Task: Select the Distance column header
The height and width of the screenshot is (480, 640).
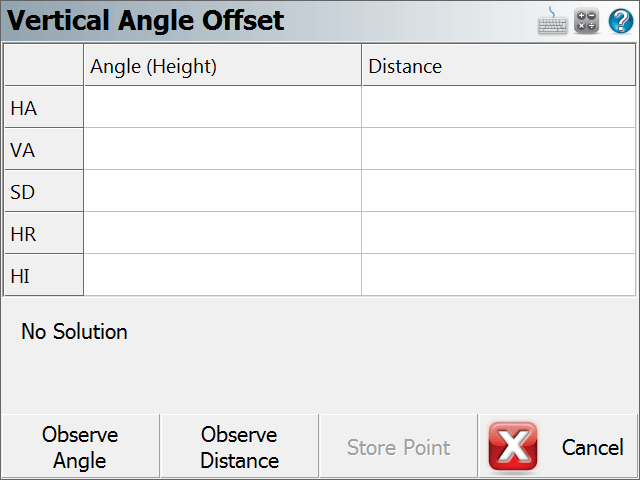Action: point(499,65)
